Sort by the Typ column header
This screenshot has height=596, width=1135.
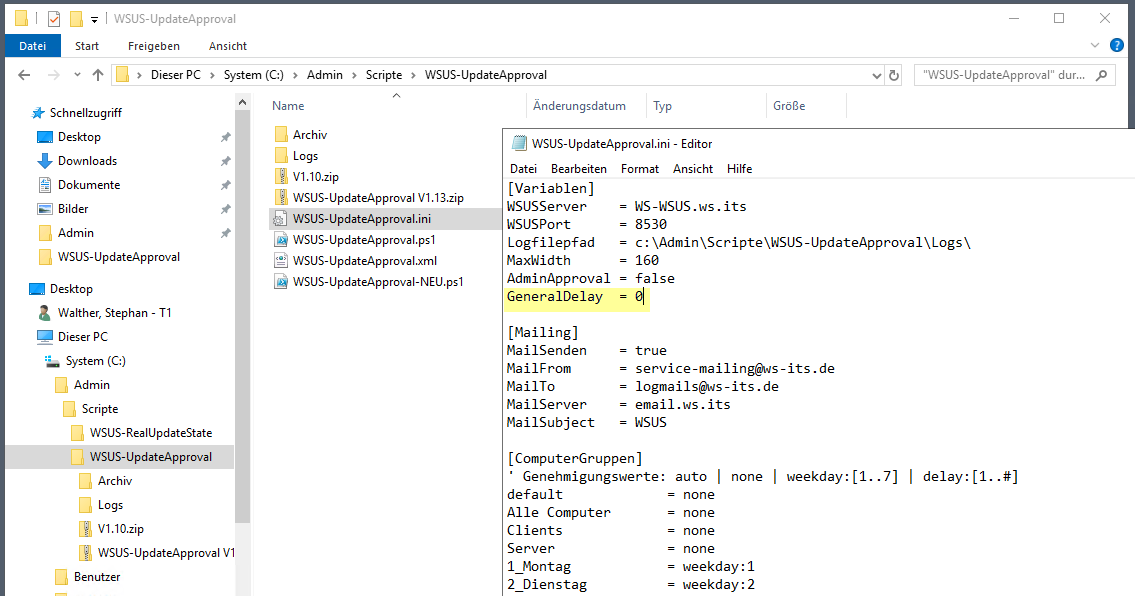[662, 106]
